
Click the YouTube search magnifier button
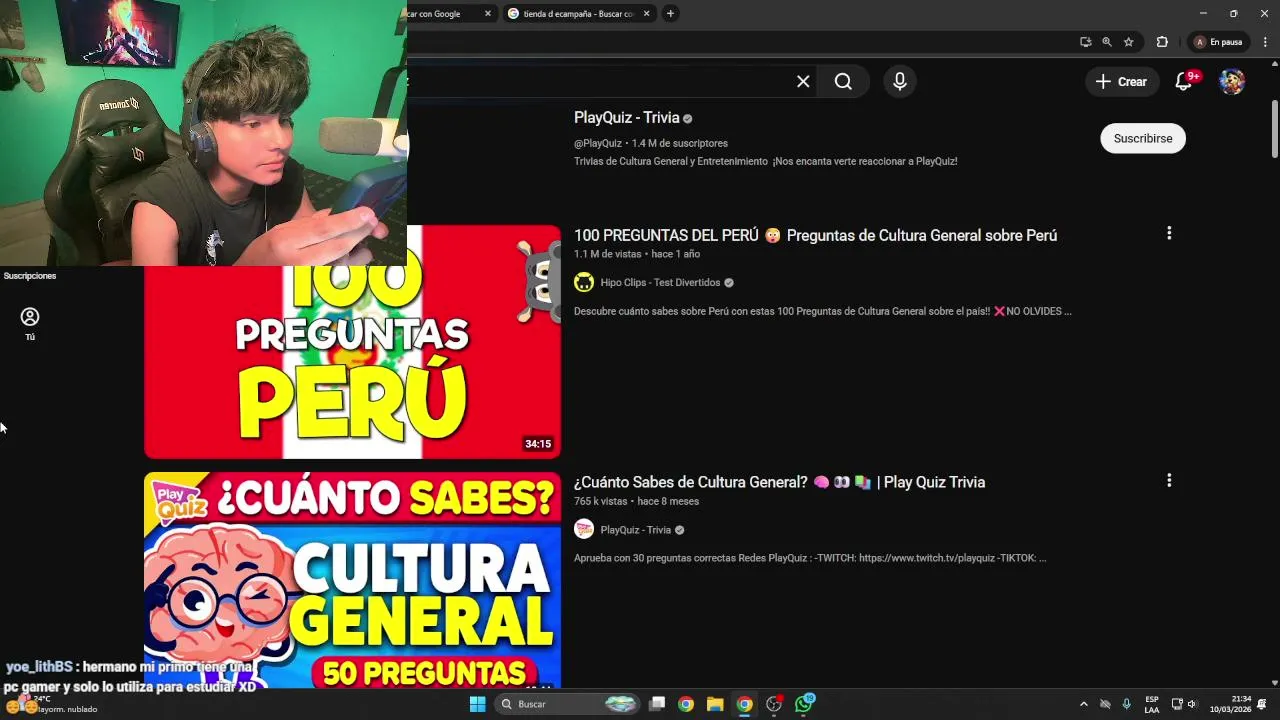[843, 82]
